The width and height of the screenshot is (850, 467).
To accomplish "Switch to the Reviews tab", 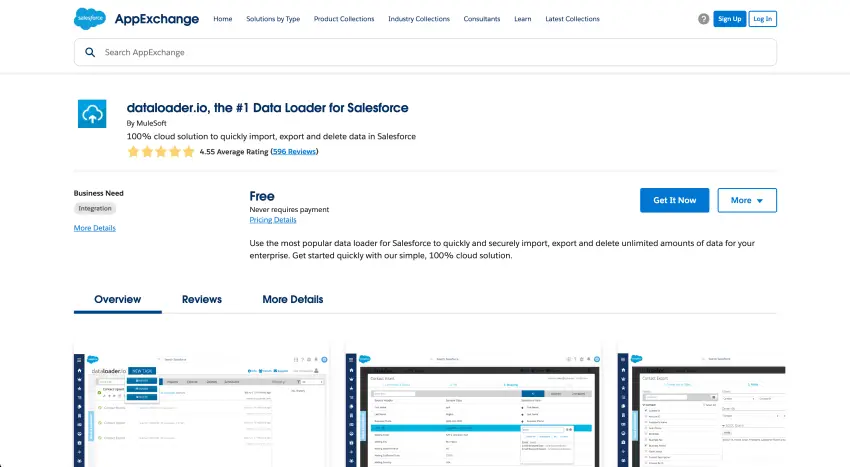I will tap(202, 299).
